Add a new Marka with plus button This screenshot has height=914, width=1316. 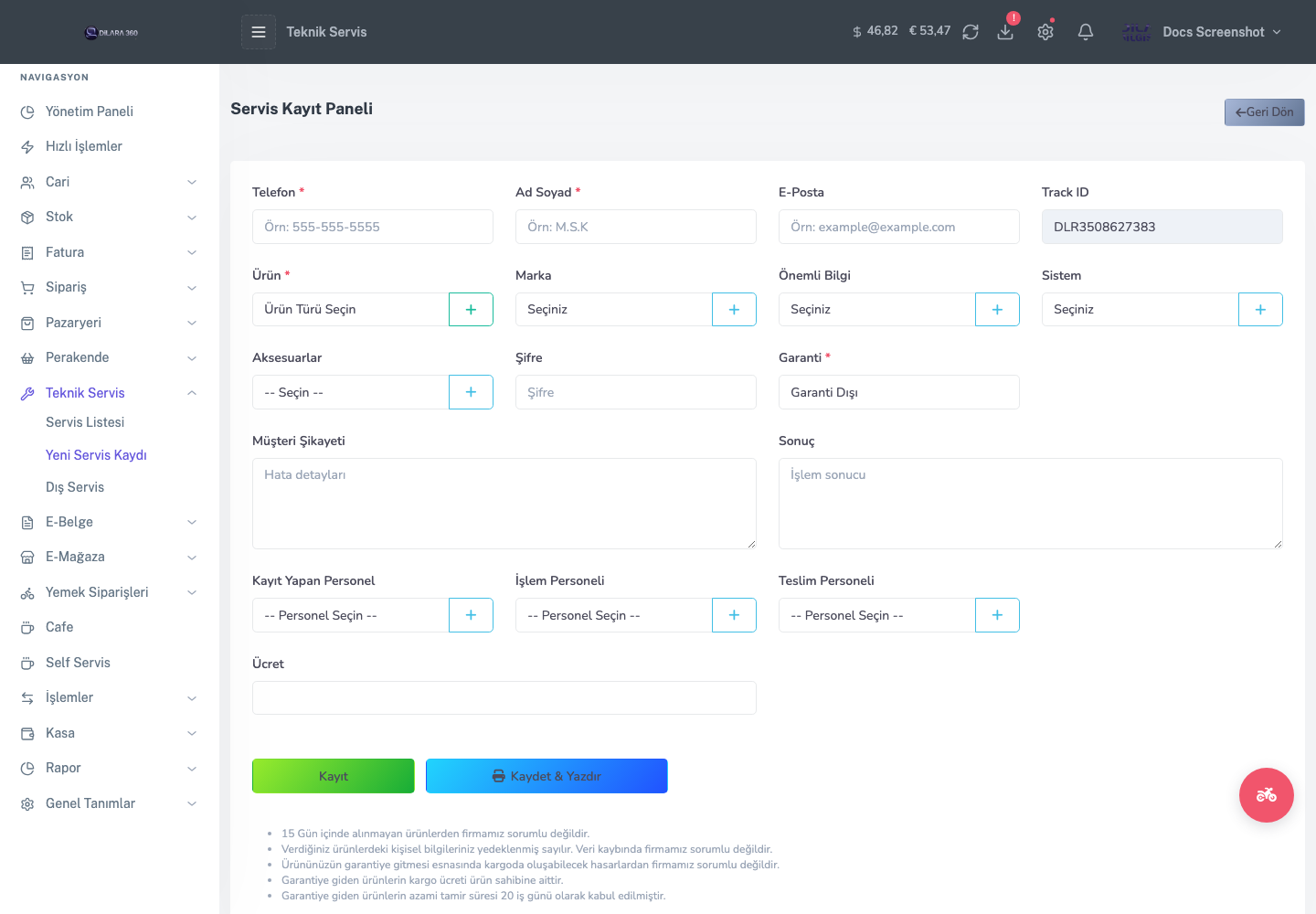(x=734, y=310)
